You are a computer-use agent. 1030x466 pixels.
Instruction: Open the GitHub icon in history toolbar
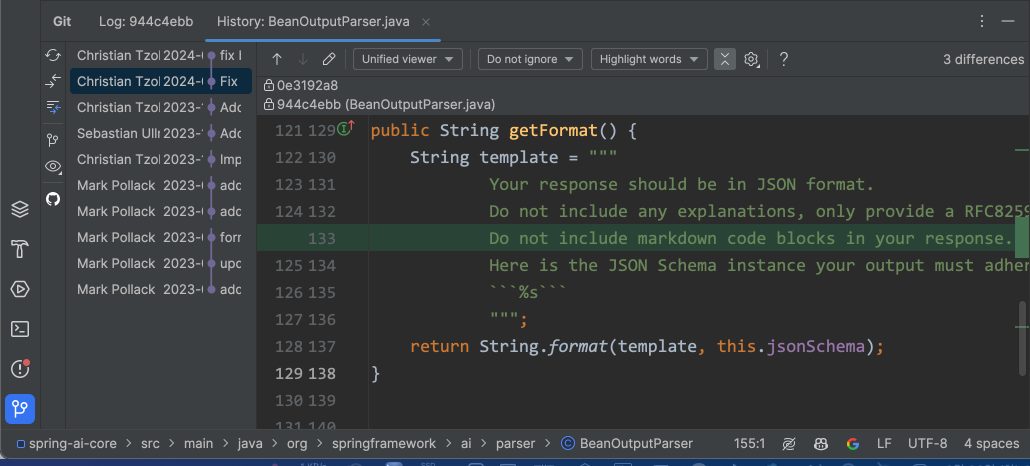click(53, 198)
